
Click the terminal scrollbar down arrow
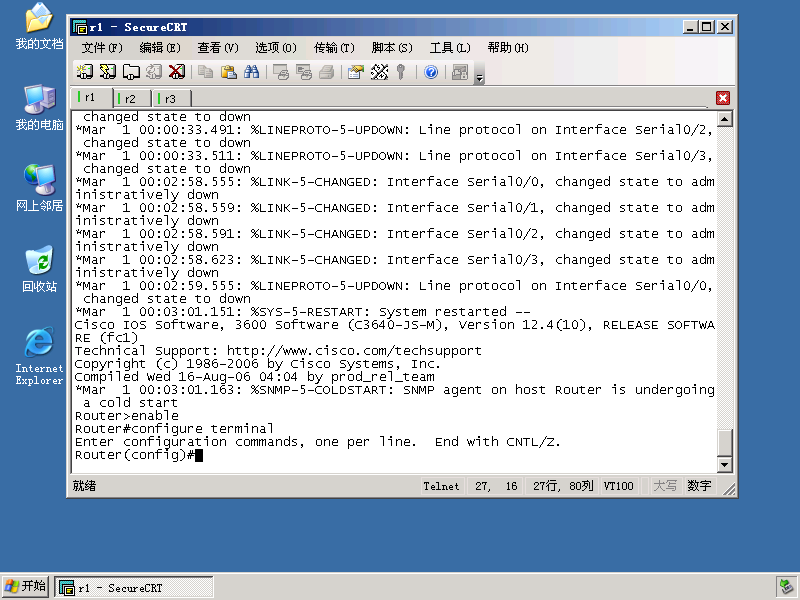tap(724, 464)
